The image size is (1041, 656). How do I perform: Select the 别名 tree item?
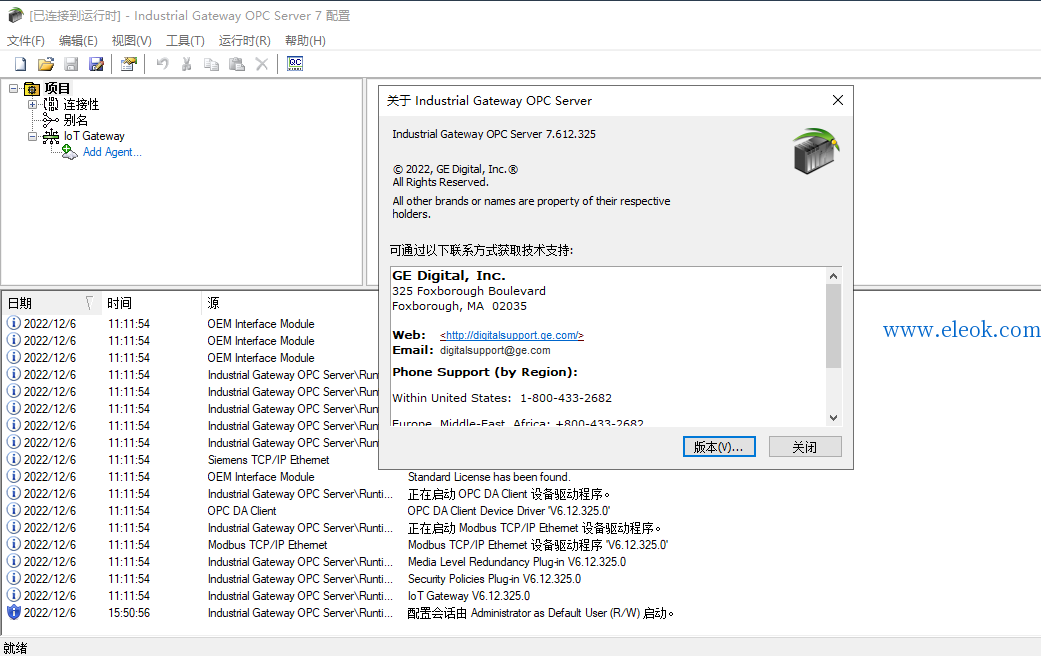click(76, 120)
